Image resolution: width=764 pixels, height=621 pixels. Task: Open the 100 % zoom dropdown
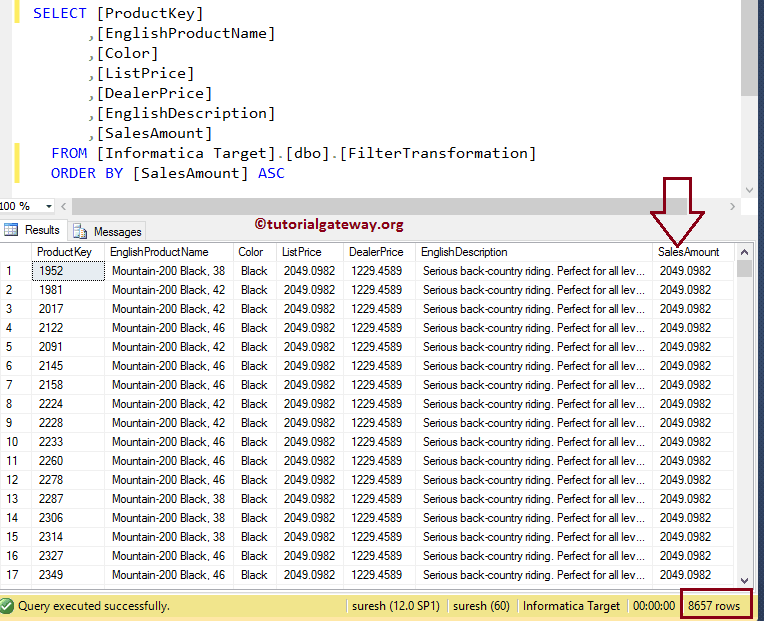tap(49, 207)
